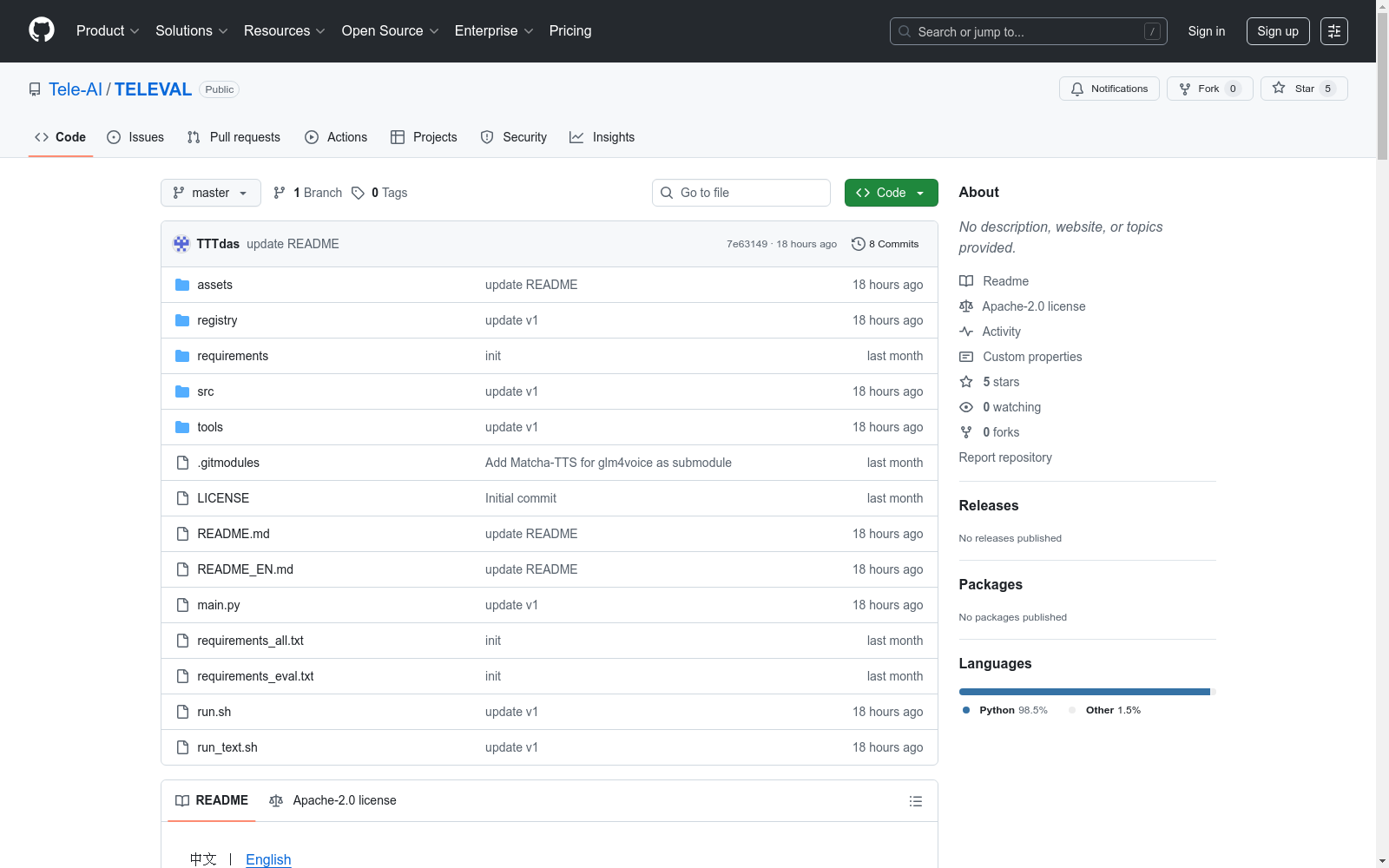Open the 8 Commits history
The height and width of the screenshot is (868, 1389).
[885, 244]
